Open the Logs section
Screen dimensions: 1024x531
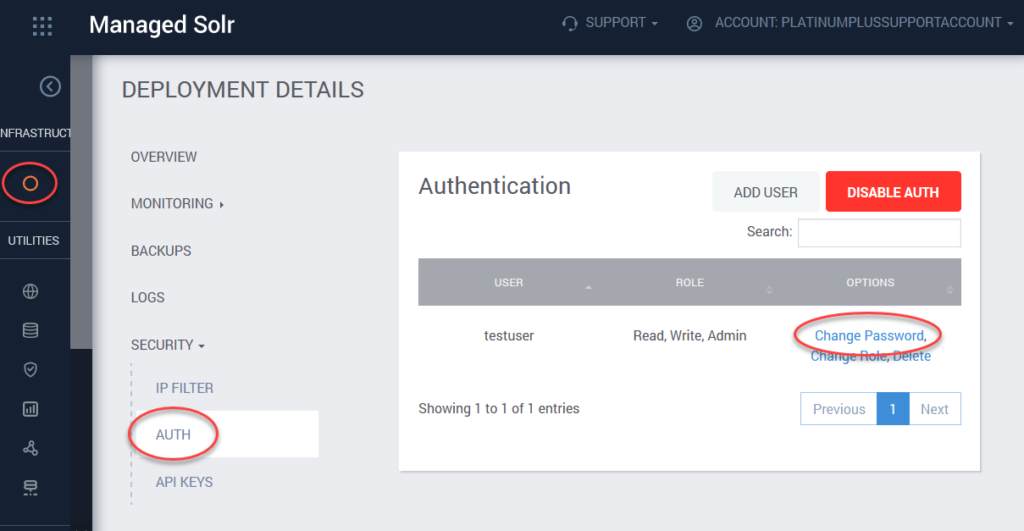[x=148, y=298]
